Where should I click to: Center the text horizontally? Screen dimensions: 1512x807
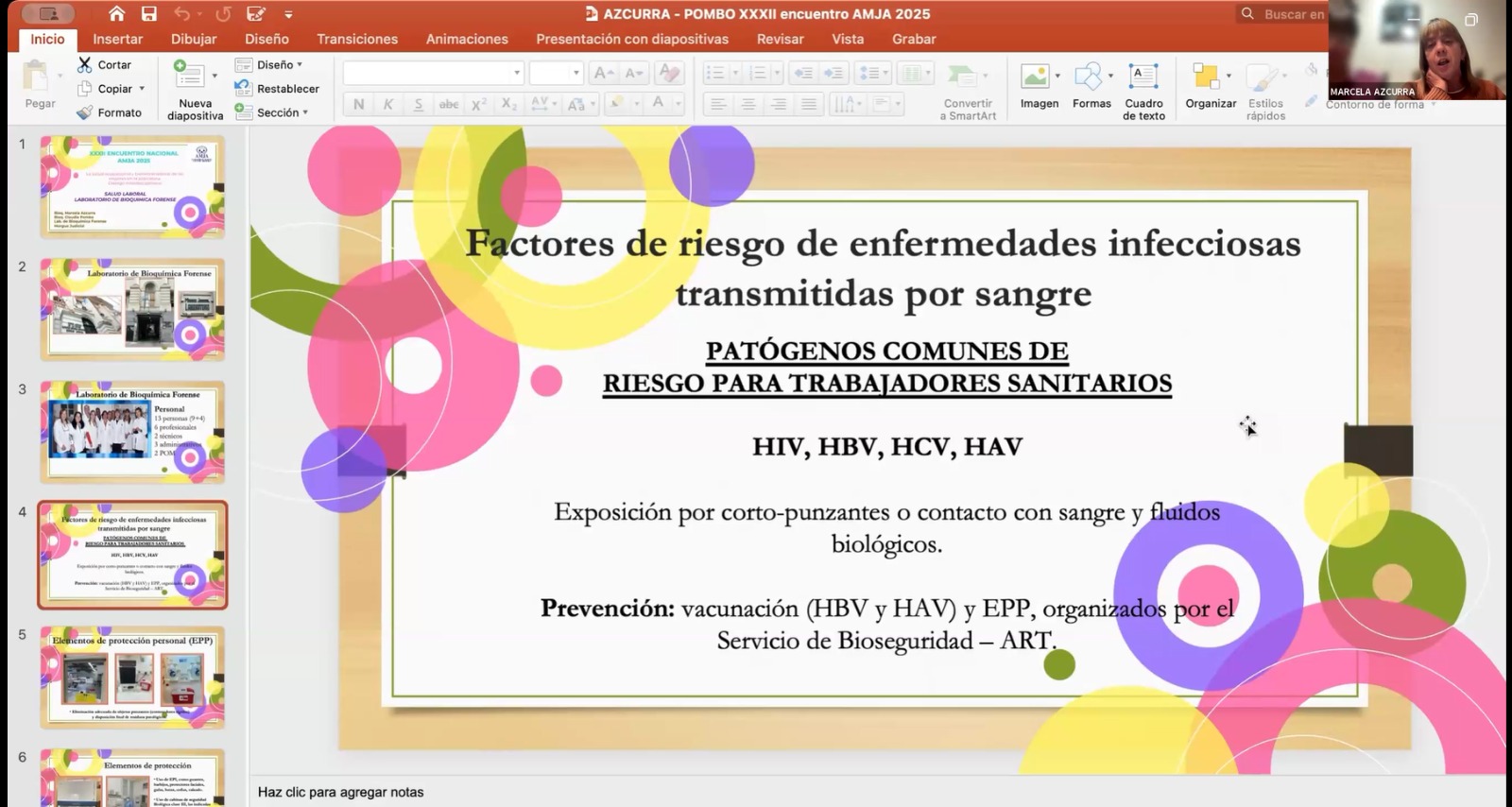(x=748, y=104)
